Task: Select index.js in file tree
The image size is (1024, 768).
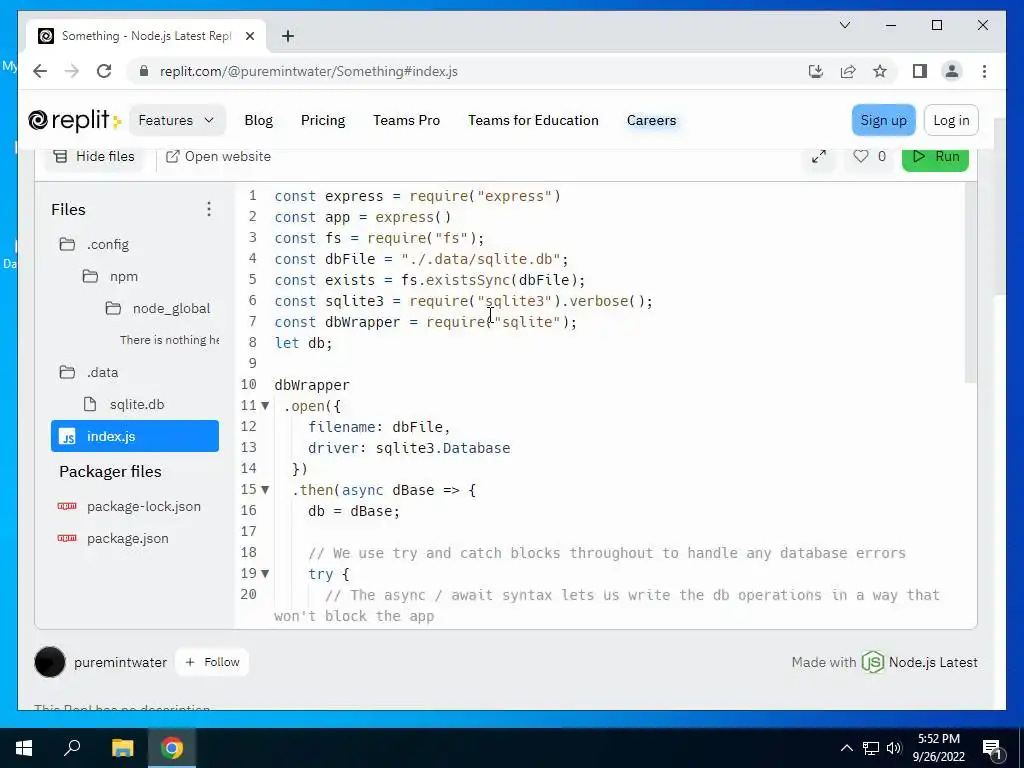Action: [x=135, y=436]
